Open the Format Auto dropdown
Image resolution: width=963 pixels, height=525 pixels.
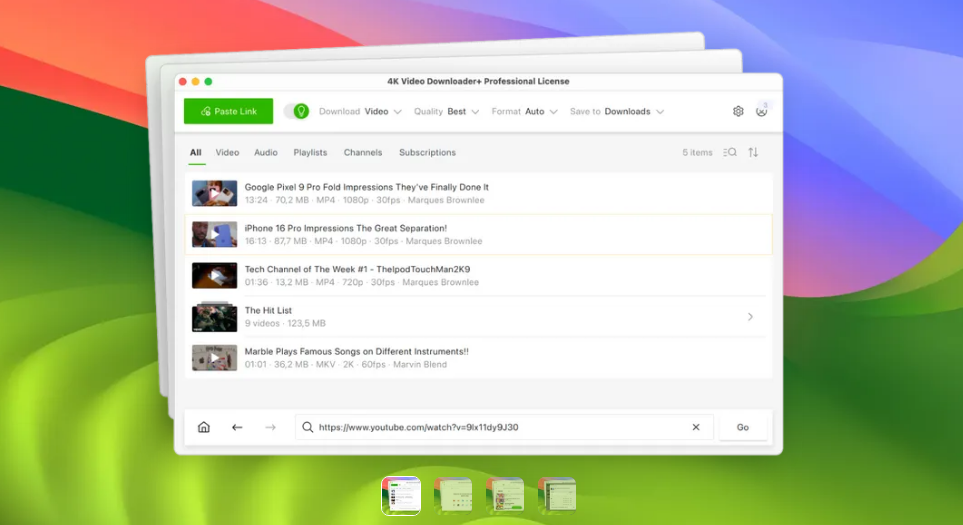tap(524, 111)
